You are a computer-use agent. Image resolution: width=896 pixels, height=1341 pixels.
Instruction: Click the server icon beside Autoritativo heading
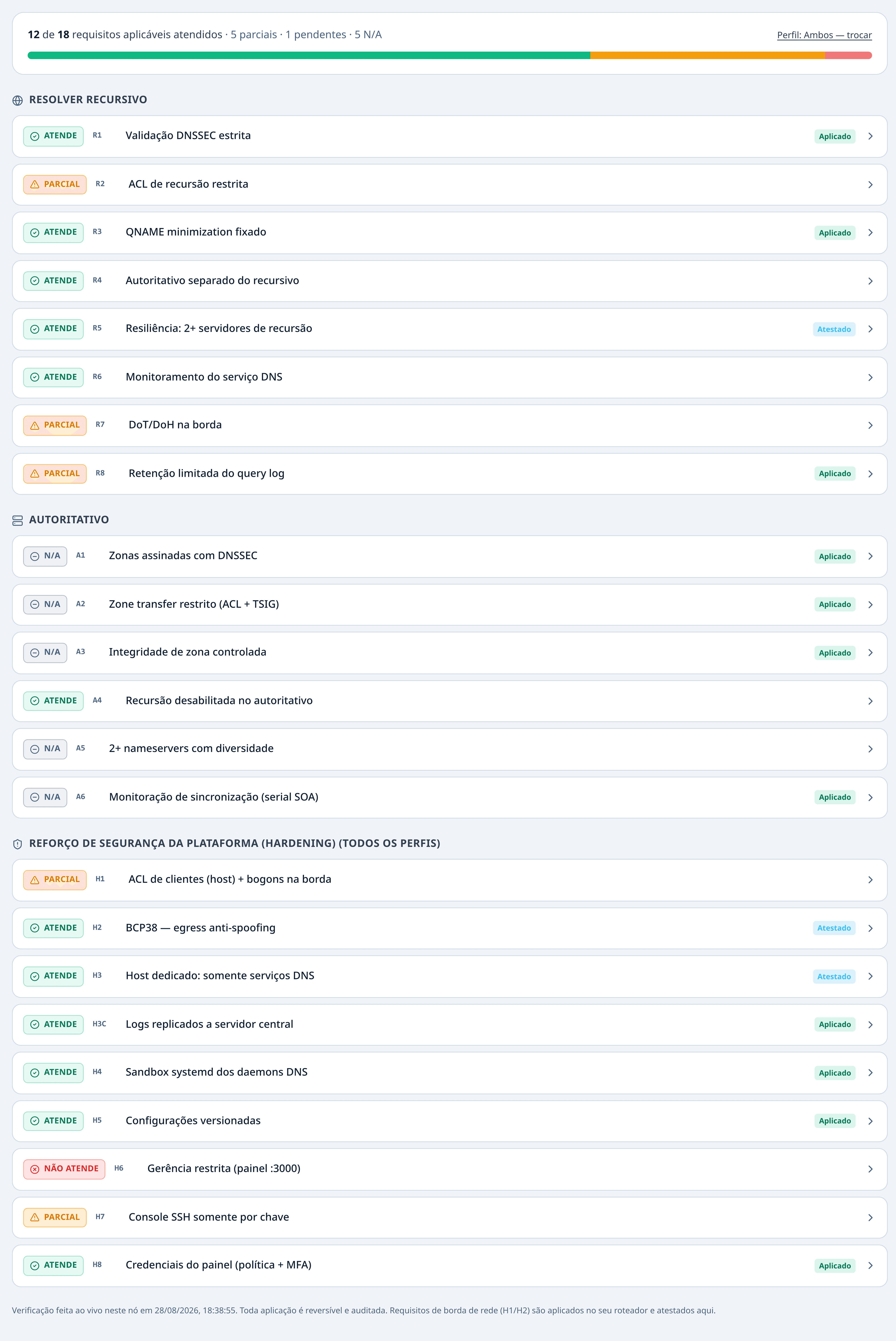(x=18, y=520)
